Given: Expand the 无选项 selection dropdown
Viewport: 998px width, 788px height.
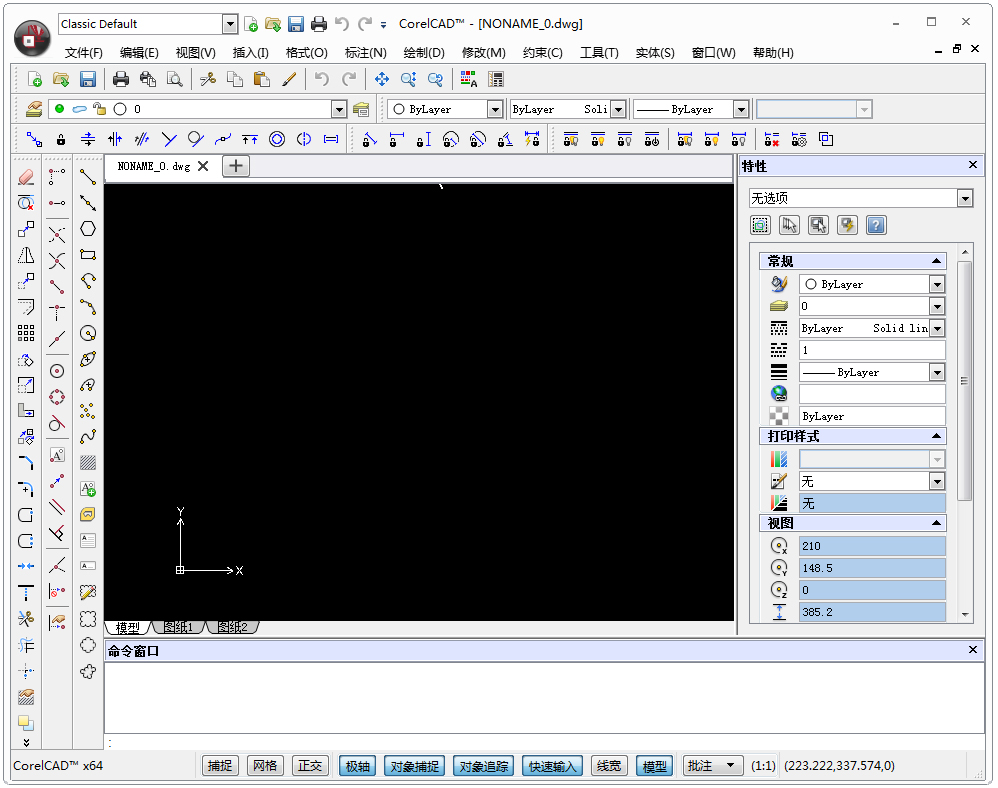Looking at the screenshot, I should [x=964, y=199].
